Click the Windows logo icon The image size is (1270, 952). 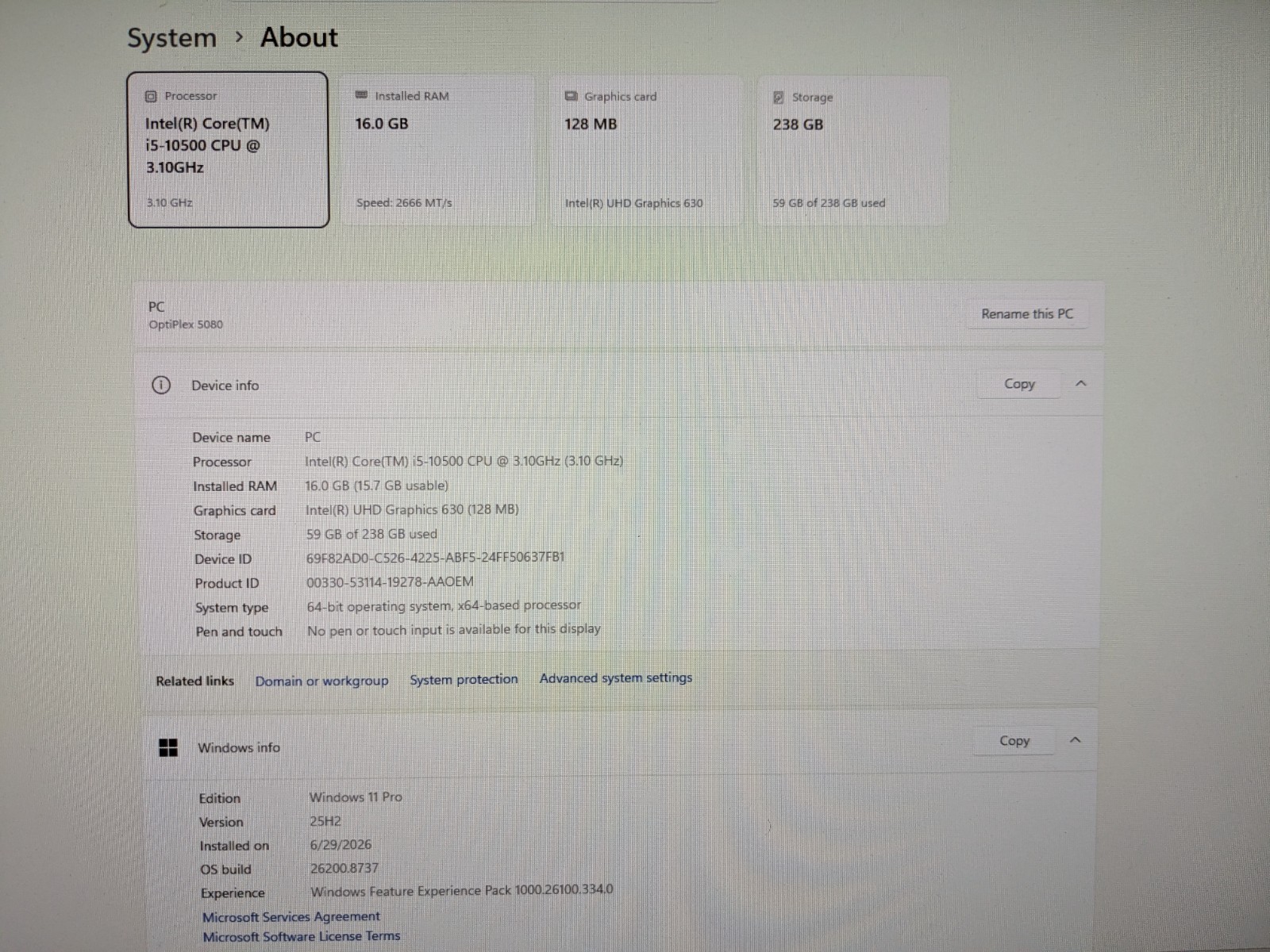click(x=168, y=747)
